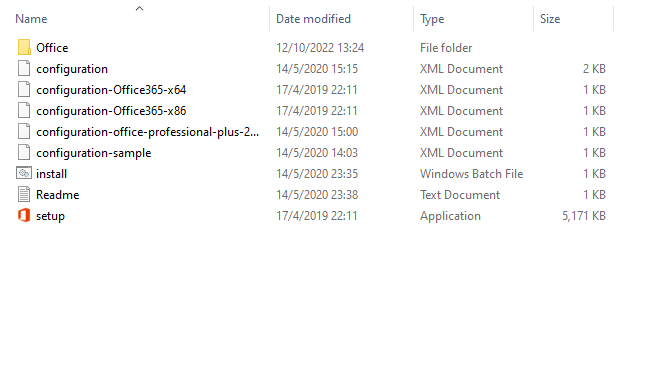
Task: Sort files by the Name column
Action: 31,19
